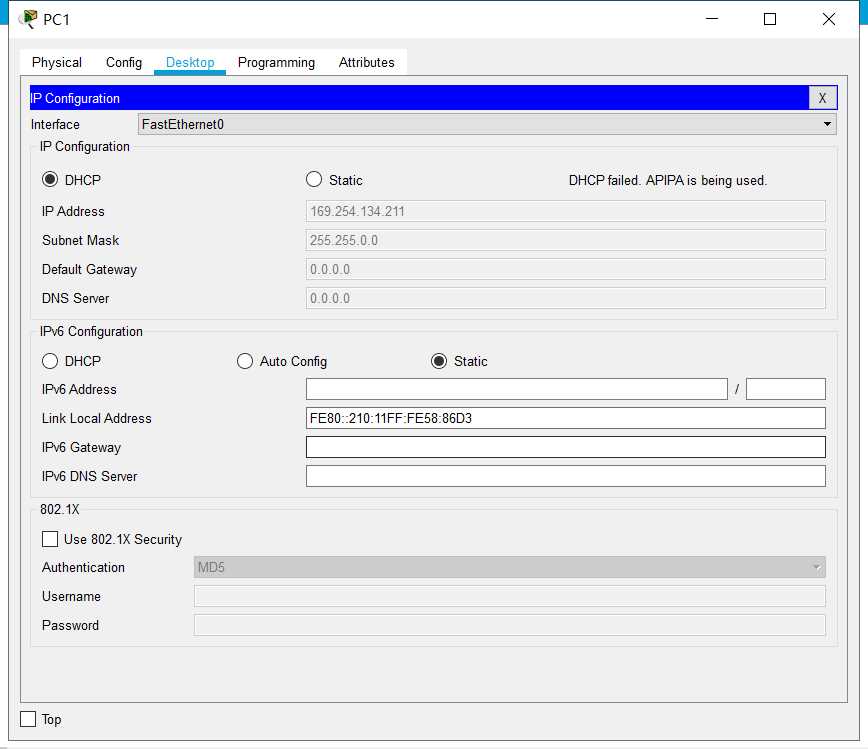868x749 pixels.
Task: Open the Attributes tab
Action: [366, 62]
